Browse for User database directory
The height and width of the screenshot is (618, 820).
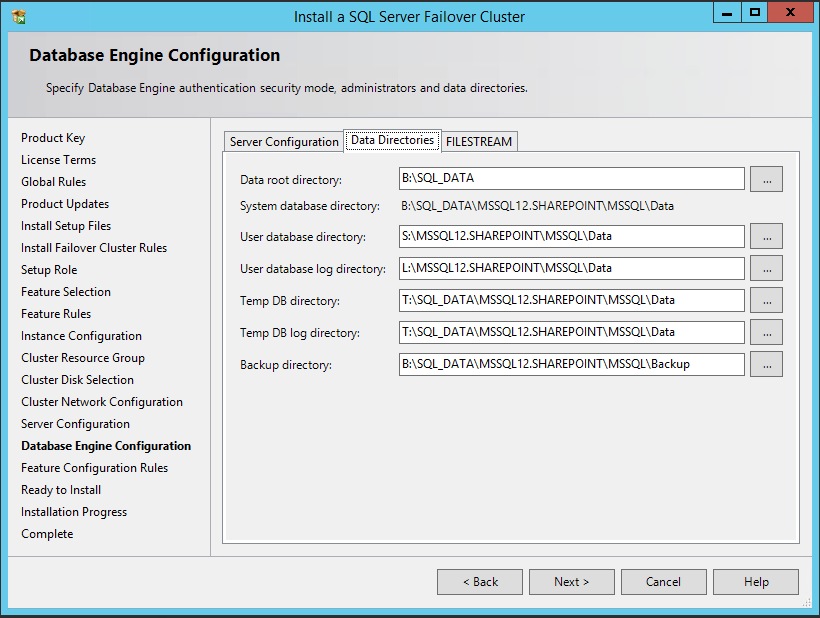pos(766,236)
